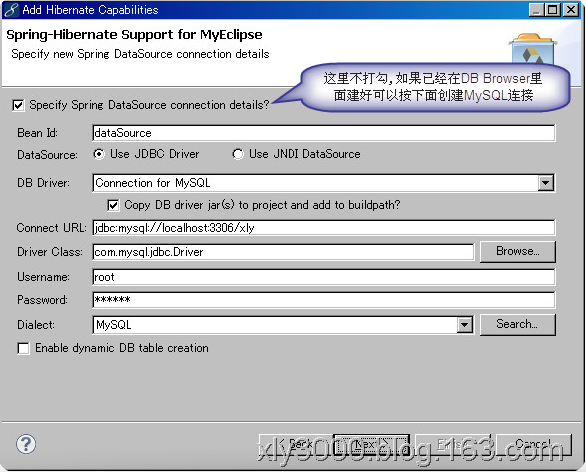
Task: Focus the Connect URL text field
Action: (x=323, y=228)
